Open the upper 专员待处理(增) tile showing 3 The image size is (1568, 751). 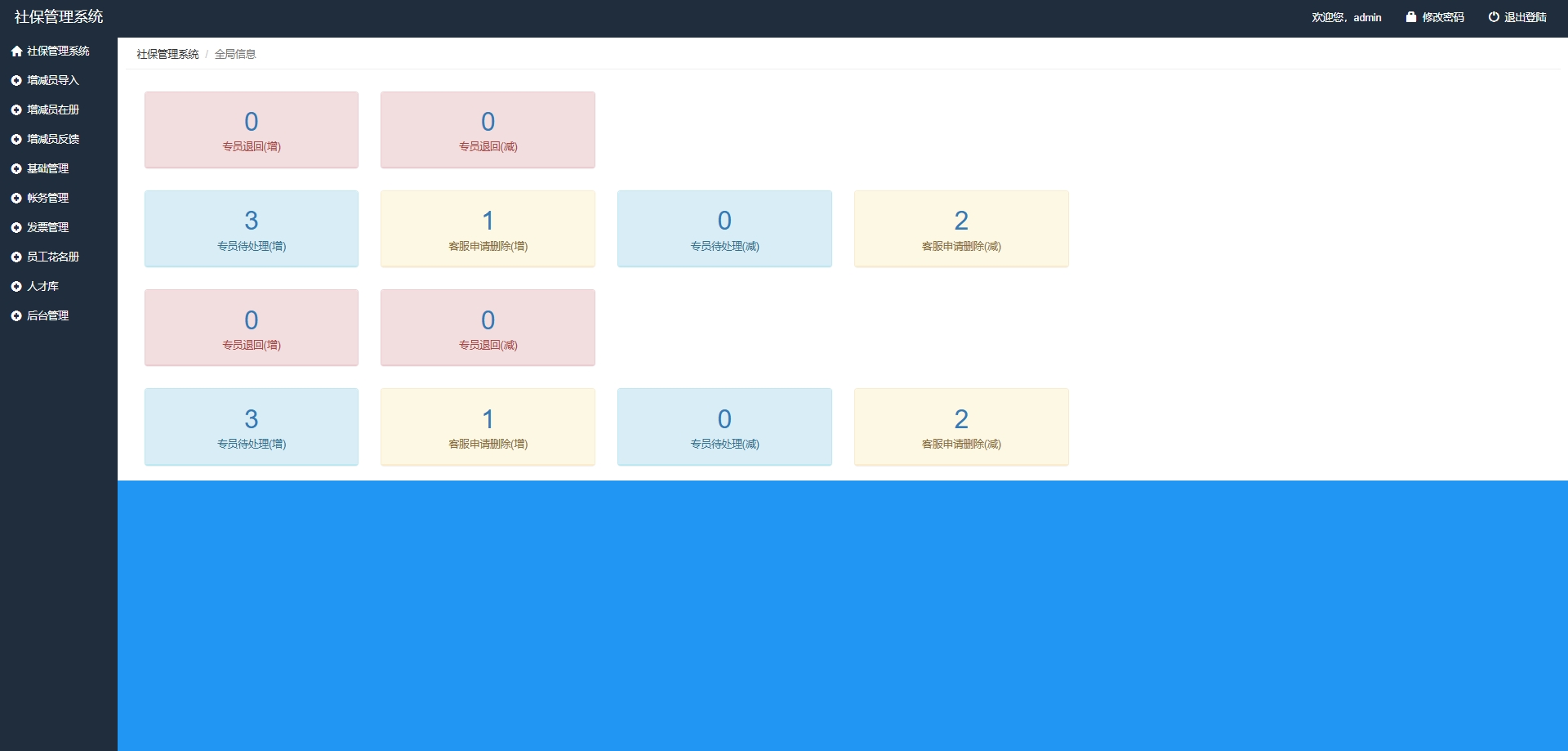(252, 229)
